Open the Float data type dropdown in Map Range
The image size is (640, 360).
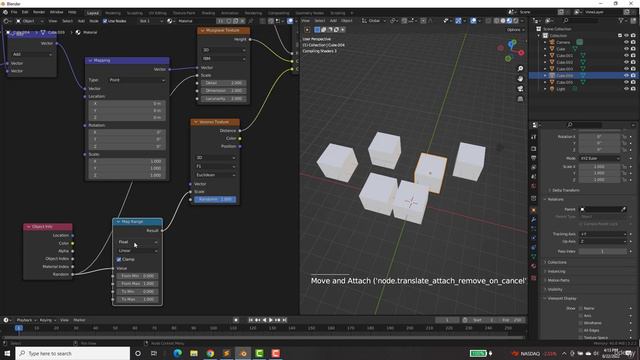(138, 242)
